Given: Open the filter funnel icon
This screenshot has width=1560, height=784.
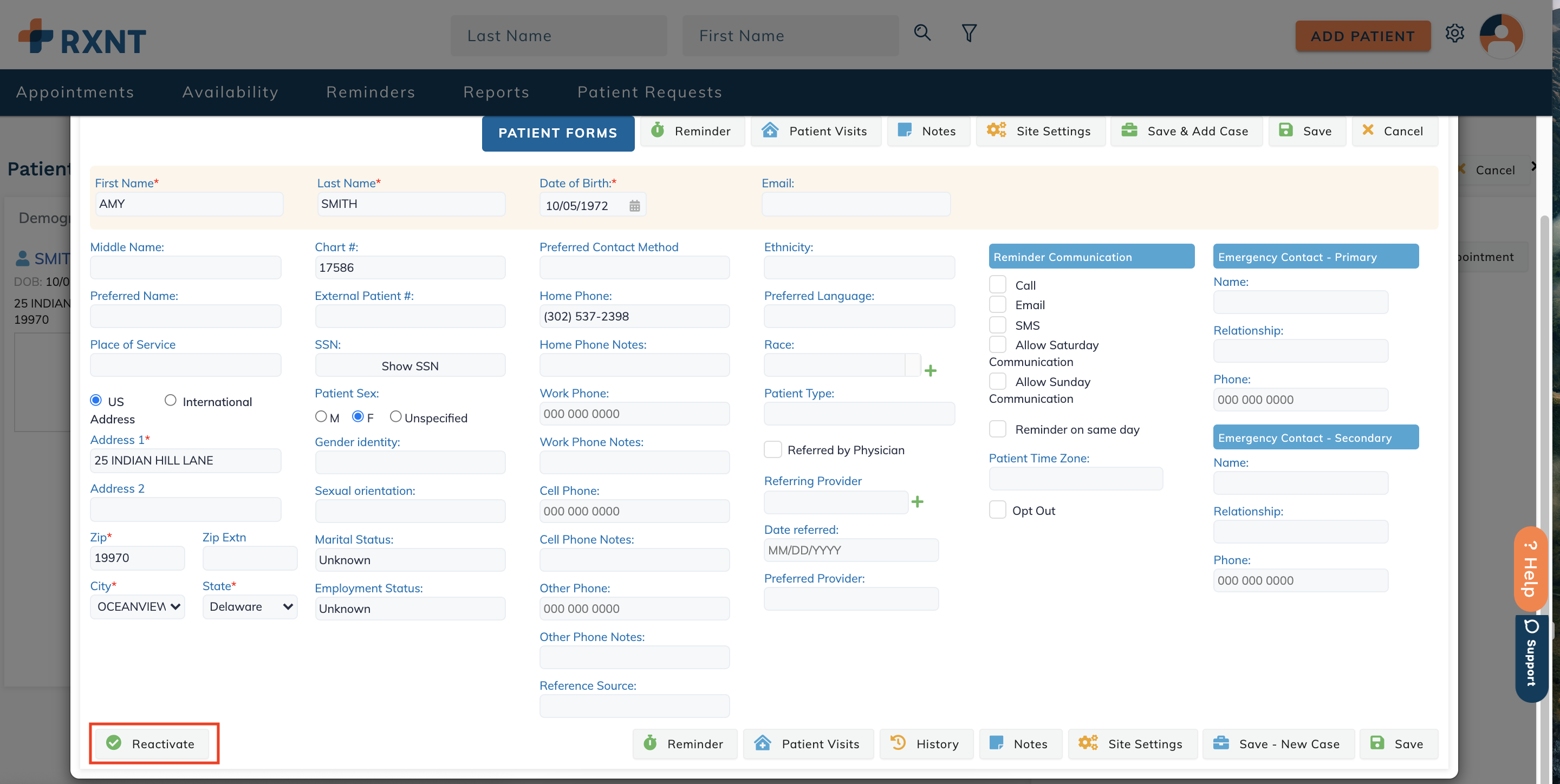Looking at the screenshot, I should click(969, 32).
